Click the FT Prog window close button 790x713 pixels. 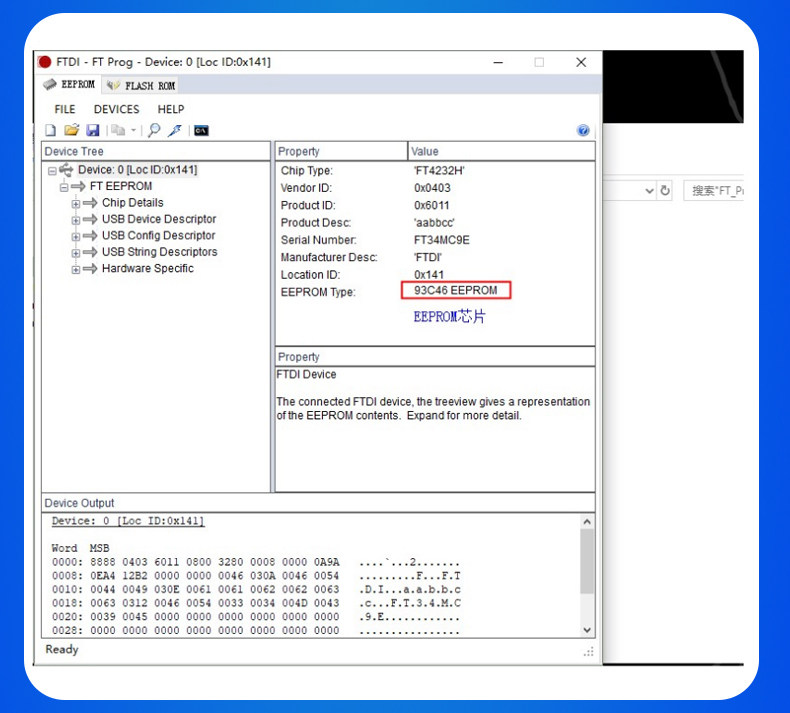coord(581,62)
